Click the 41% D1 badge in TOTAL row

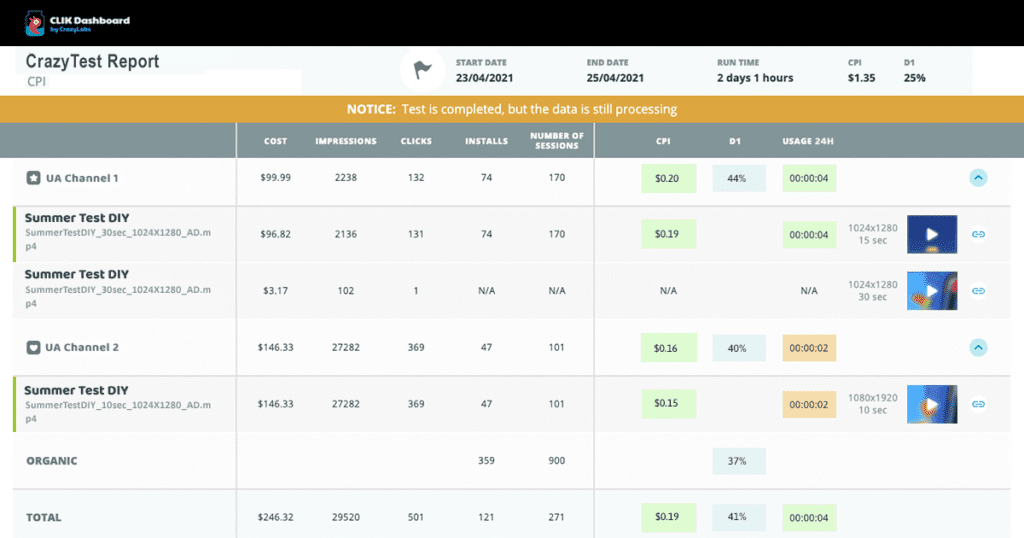click(739, 516)
